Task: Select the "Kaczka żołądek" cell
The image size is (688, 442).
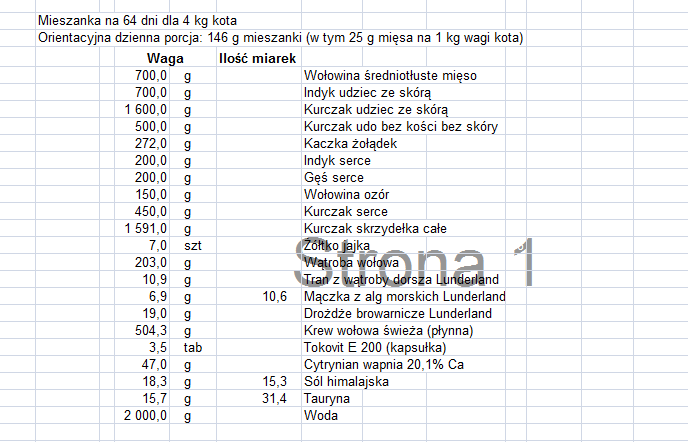Action: [350, 144]
